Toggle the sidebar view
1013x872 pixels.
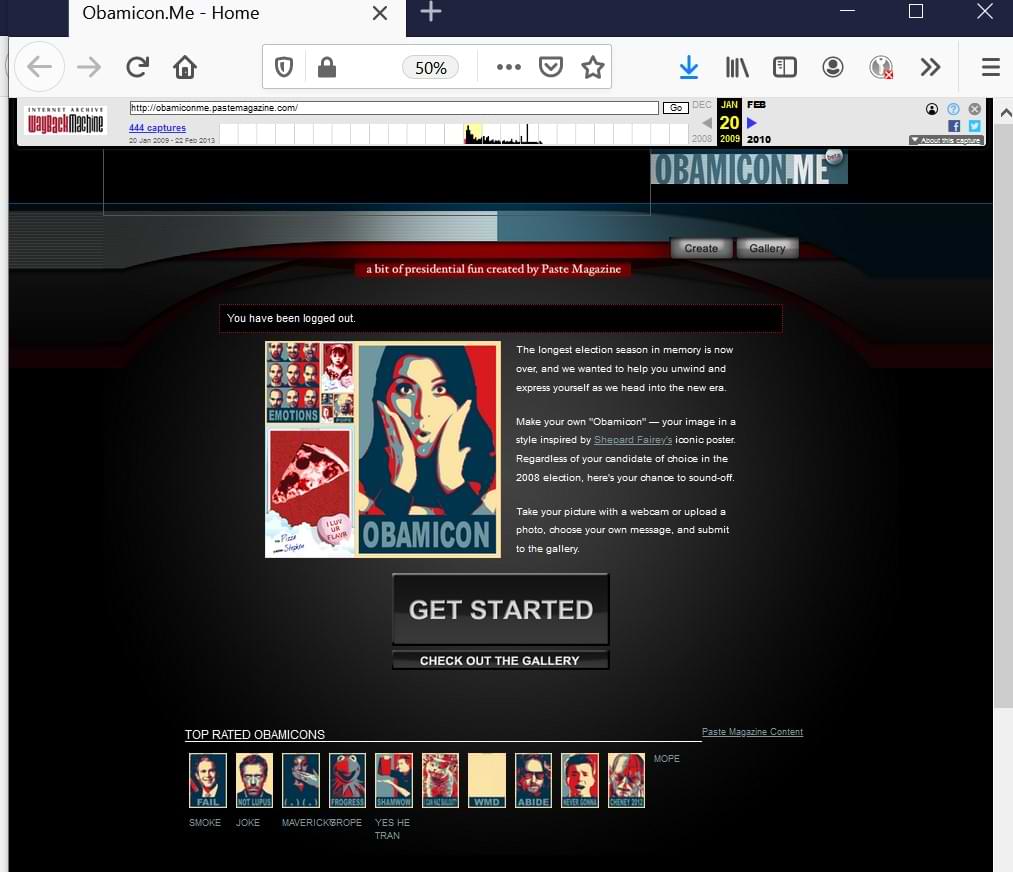click(784, 67)
